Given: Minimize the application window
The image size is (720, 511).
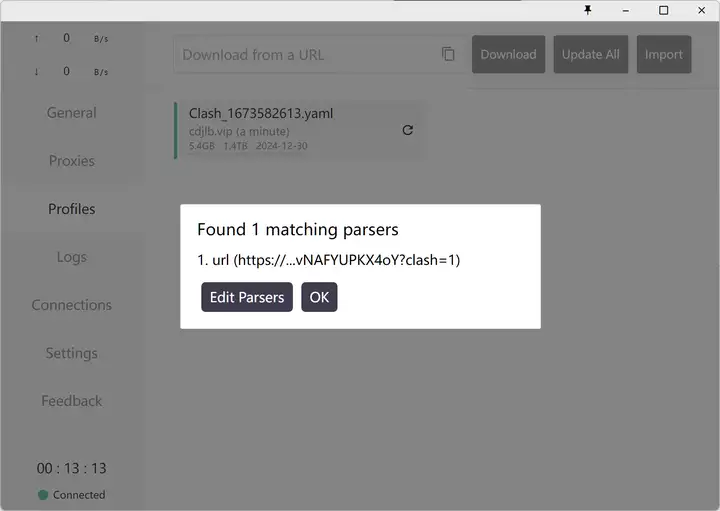Looking at the screenshot, I should click(x=626, y=10).
